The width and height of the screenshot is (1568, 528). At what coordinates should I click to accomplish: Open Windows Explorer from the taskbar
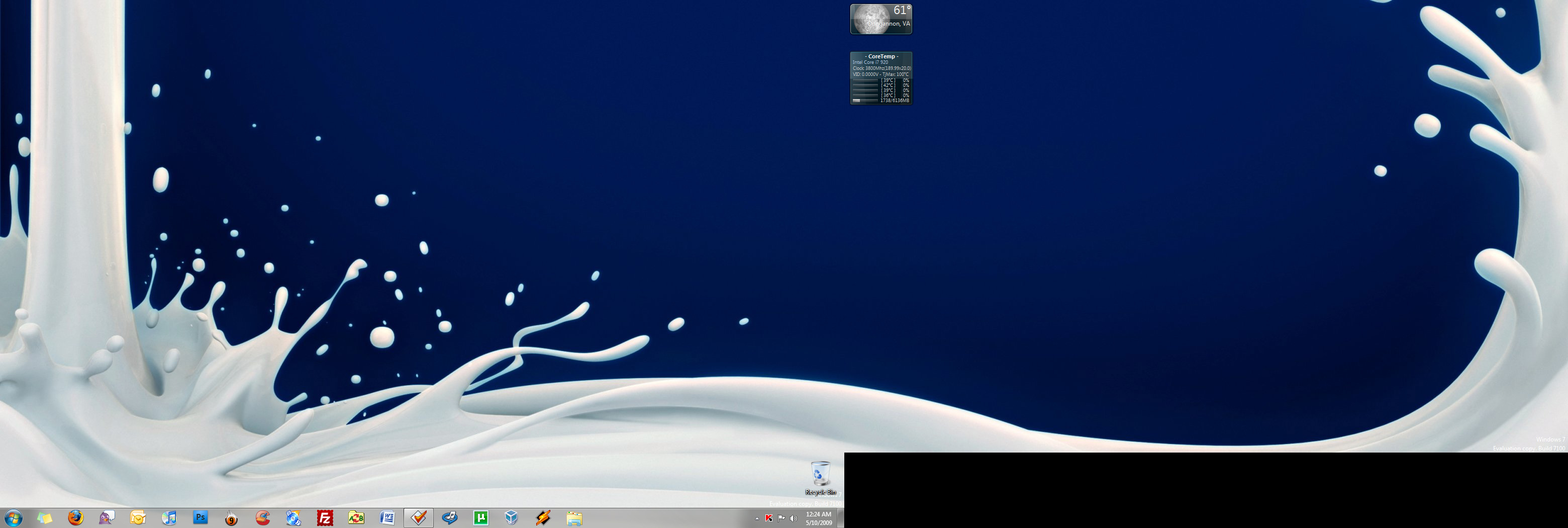(574, 518)
